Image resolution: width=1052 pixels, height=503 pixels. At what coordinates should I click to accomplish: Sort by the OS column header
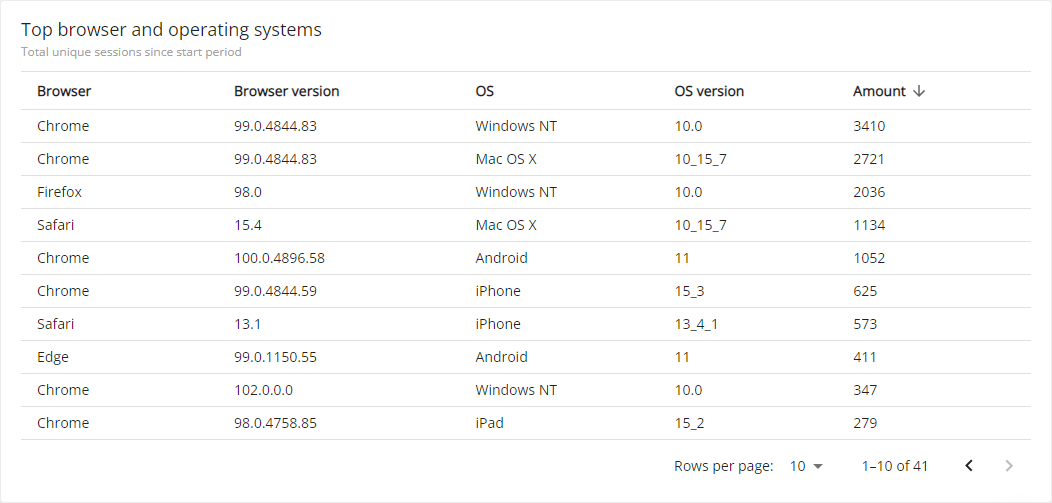[484, 91]
